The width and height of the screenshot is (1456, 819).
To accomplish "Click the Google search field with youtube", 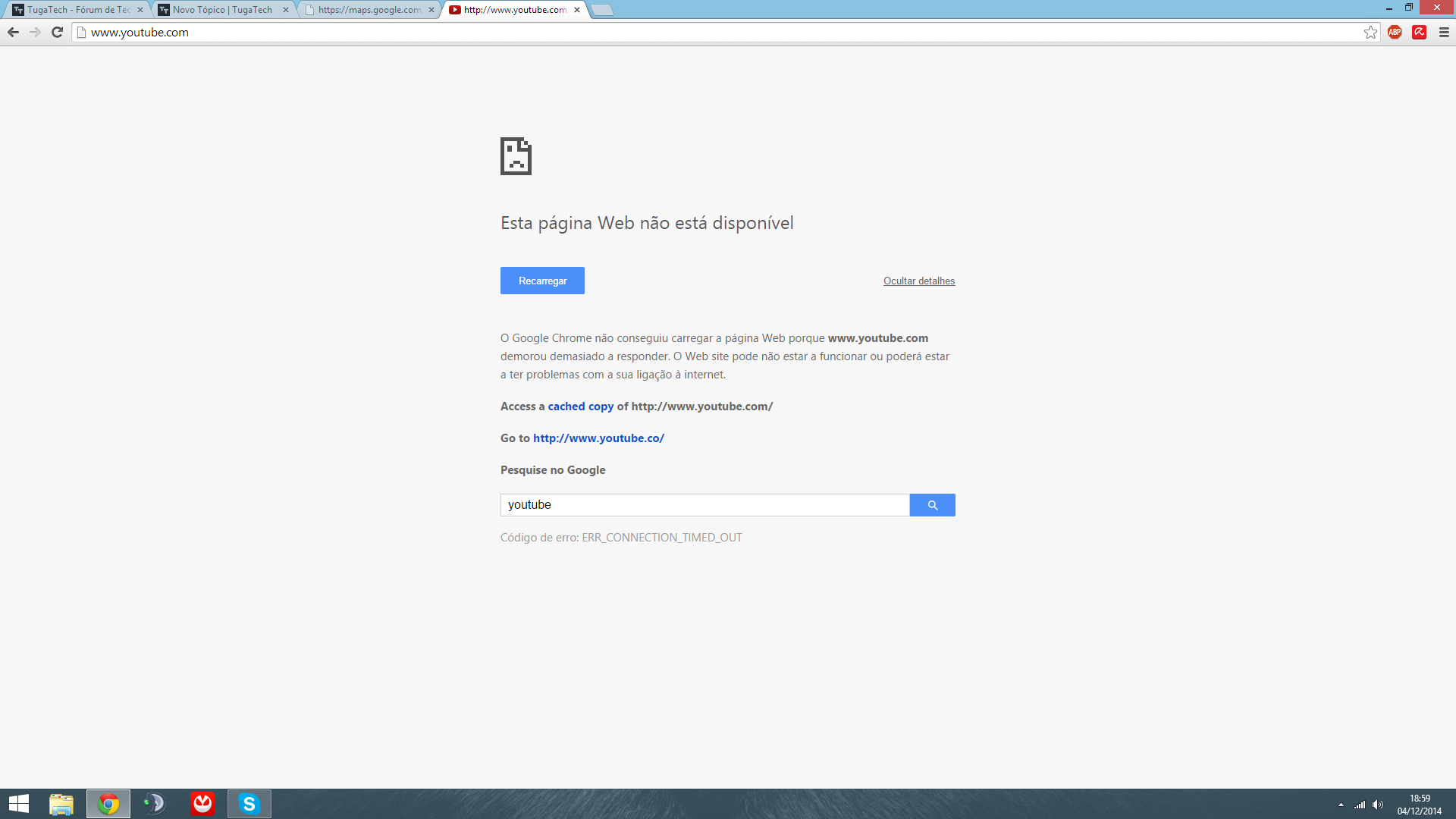I will [704, 505].
